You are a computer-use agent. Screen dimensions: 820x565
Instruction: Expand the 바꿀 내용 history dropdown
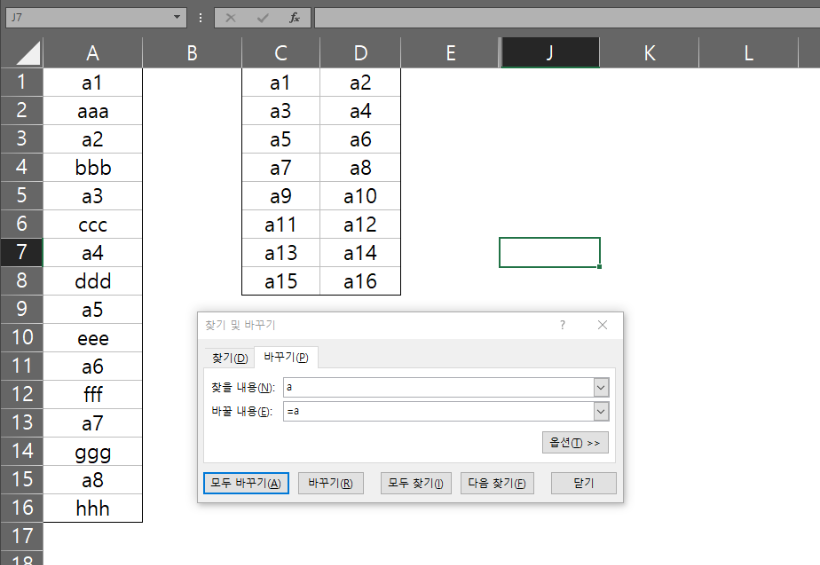601,412
